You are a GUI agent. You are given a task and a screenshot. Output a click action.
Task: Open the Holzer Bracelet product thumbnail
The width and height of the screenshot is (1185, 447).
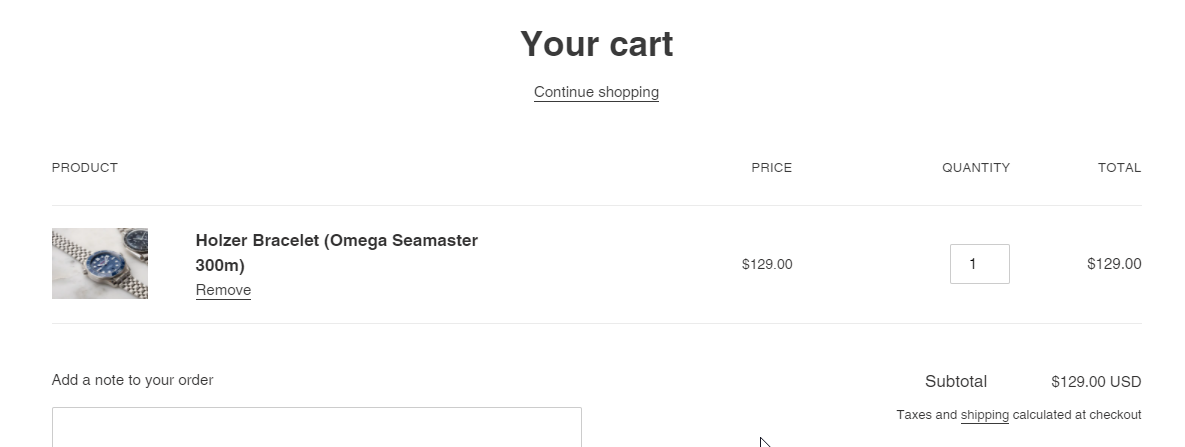100,263
